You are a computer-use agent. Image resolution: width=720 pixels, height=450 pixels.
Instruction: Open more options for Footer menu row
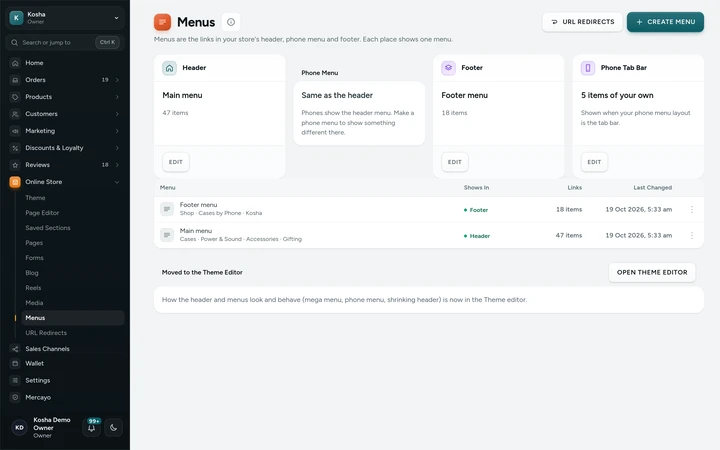click(692, 209)
